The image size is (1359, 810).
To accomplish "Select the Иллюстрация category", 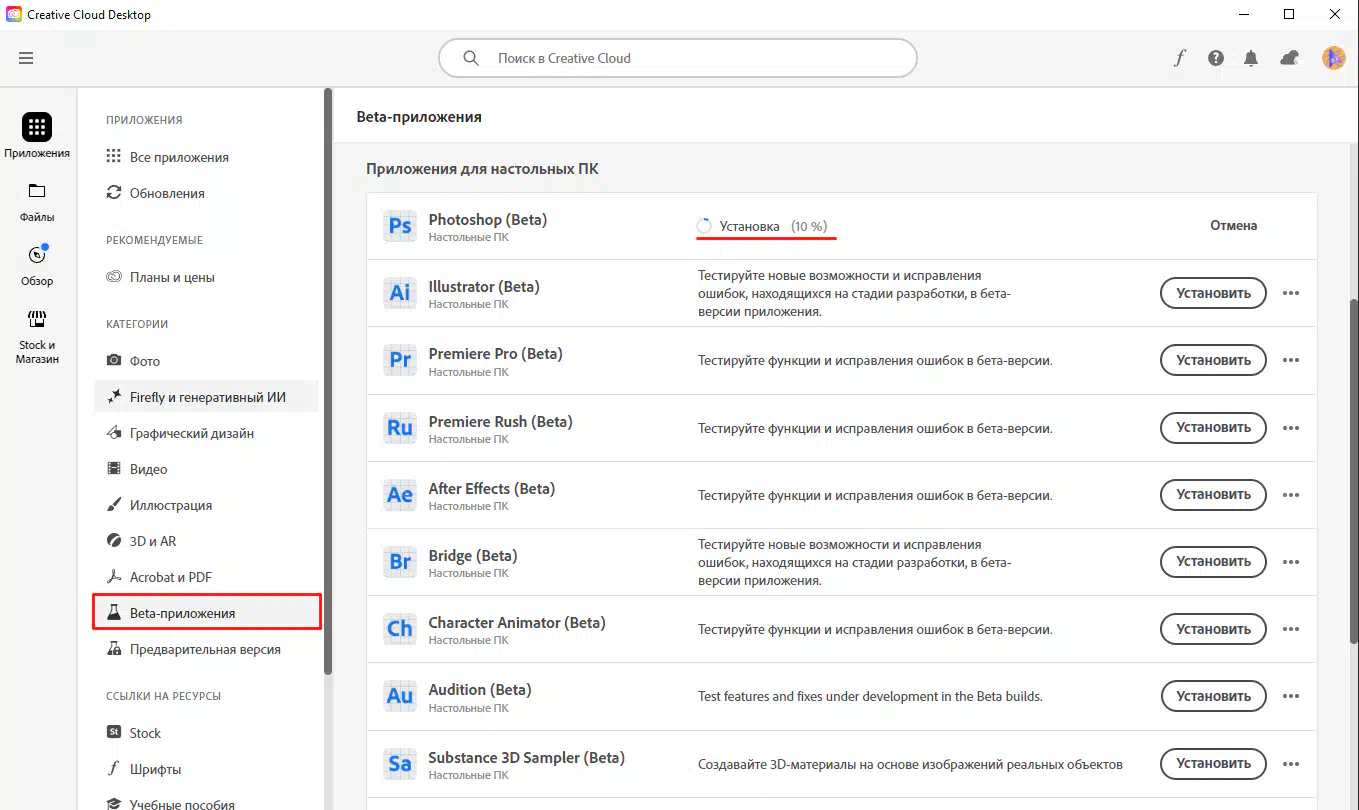I will click(x=207, y=505).
